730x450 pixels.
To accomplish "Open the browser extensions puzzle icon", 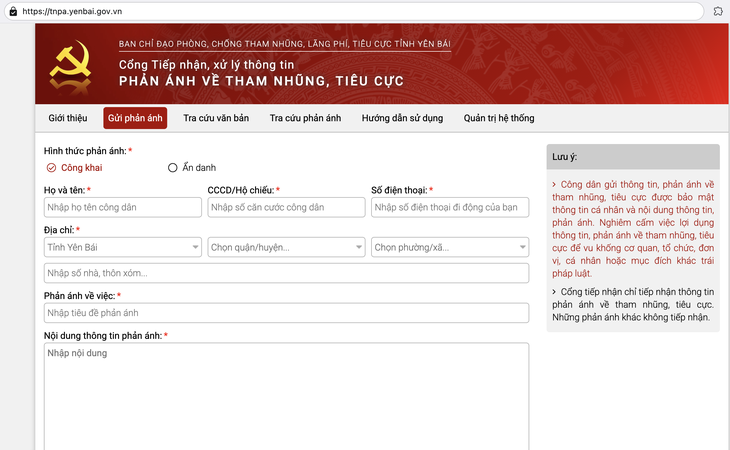I will click(x=718, y=10).
